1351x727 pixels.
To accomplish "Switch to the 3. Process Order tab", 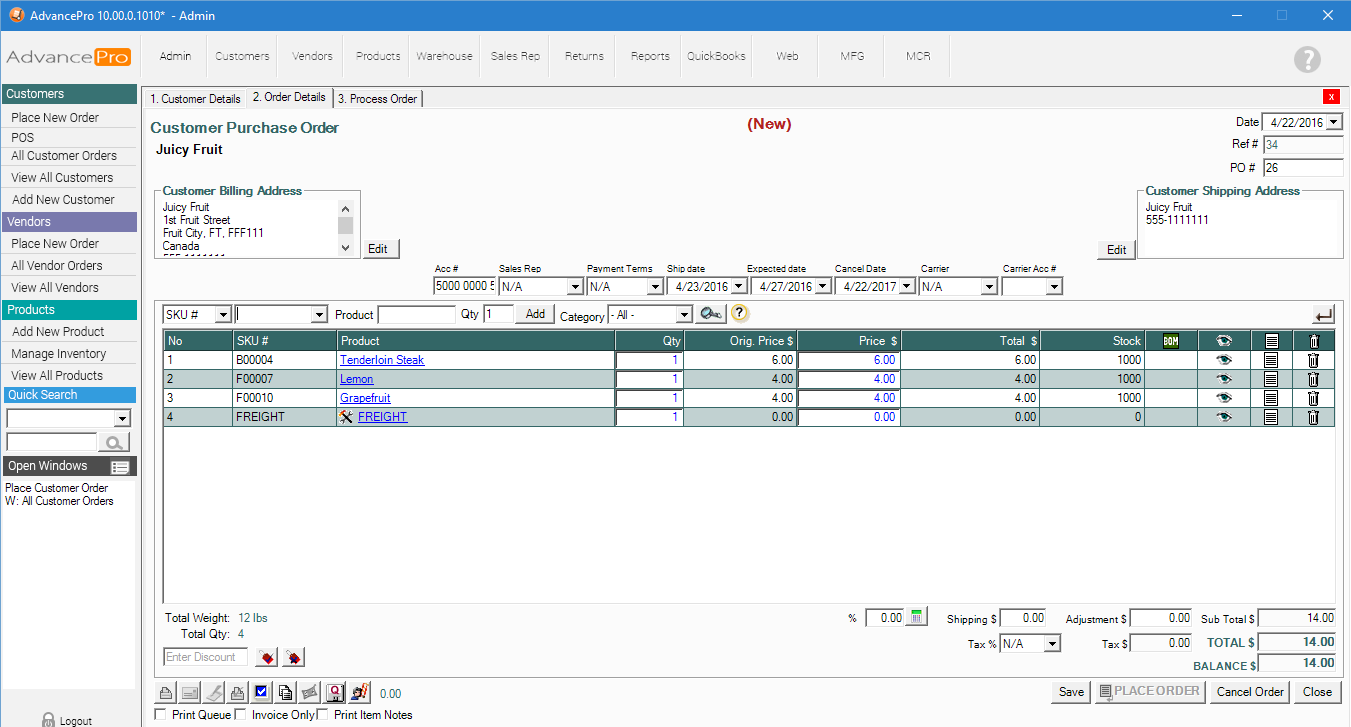I will pos(378,99).
